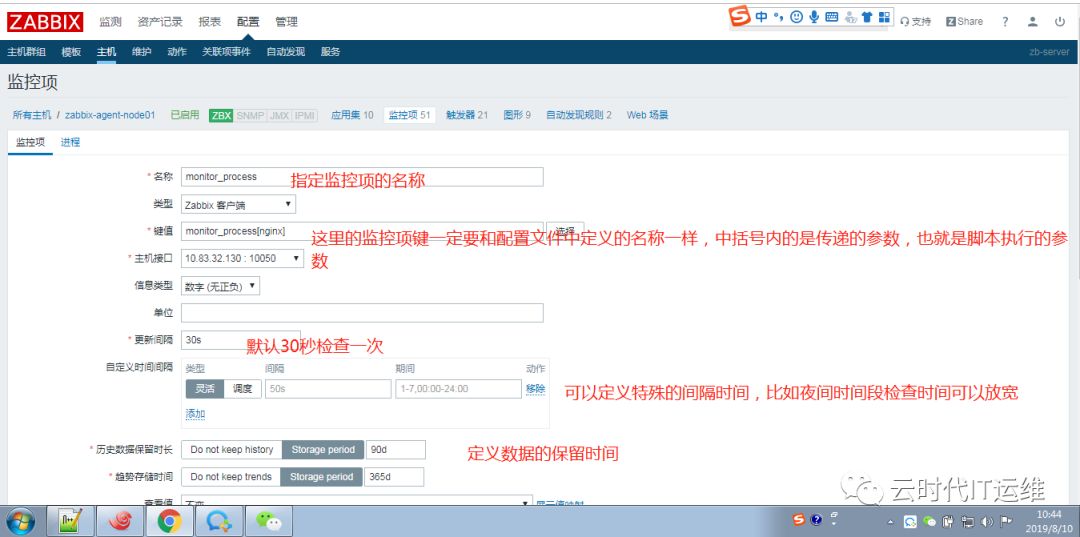Open Zabbix help question mark

[x=1005, y=21]
